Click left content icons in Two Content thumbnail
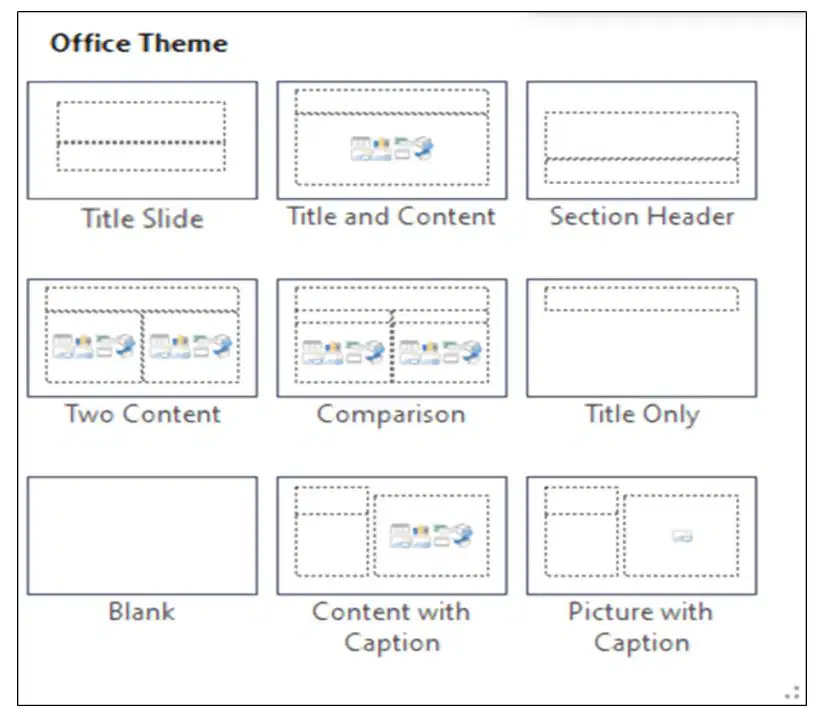Screen dimensions: 822x708 (94, 345)
